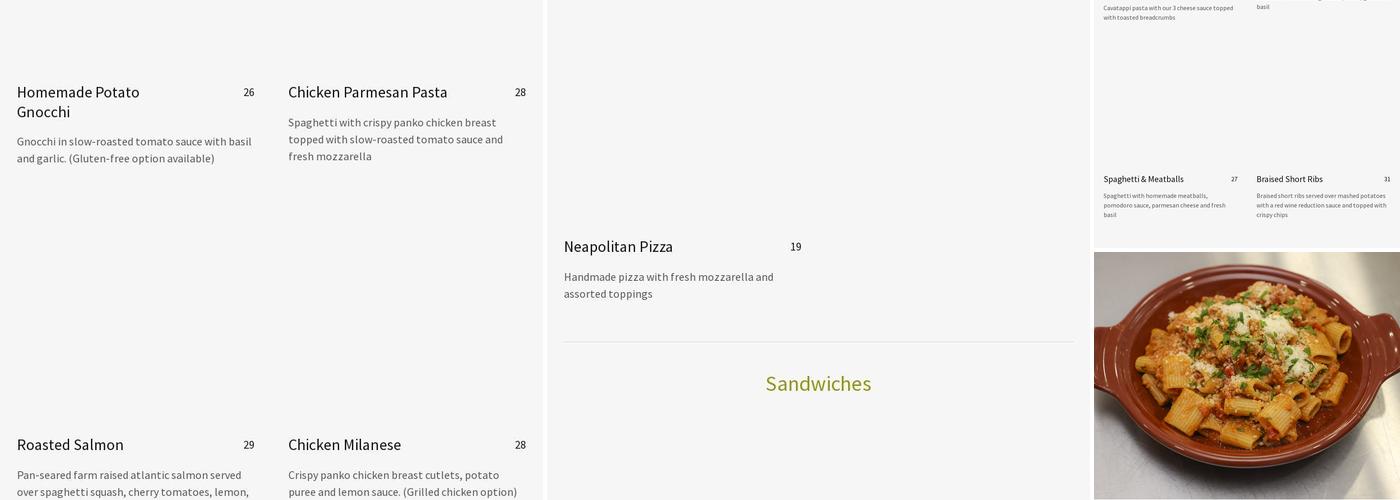The width and height of the screenshot is (1400, 500).
Task: Click the Cavatappi pasta description text
Action: pos(1168,13)
